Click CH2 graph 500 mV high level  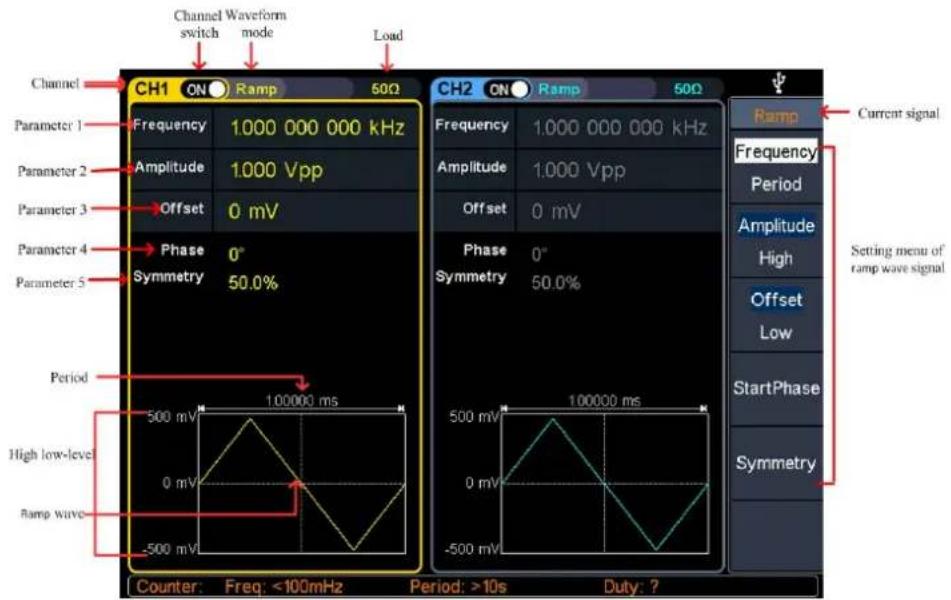474,417
